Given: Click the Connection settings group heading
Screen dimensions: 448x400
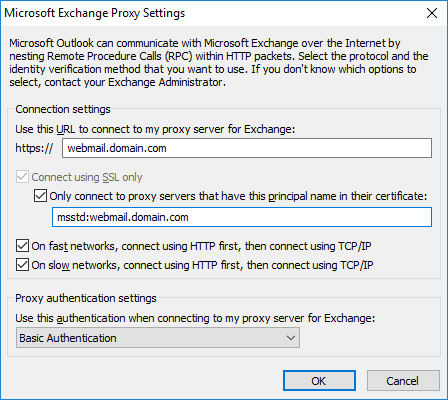Looking at the screenshot, I should pos(63,109).
